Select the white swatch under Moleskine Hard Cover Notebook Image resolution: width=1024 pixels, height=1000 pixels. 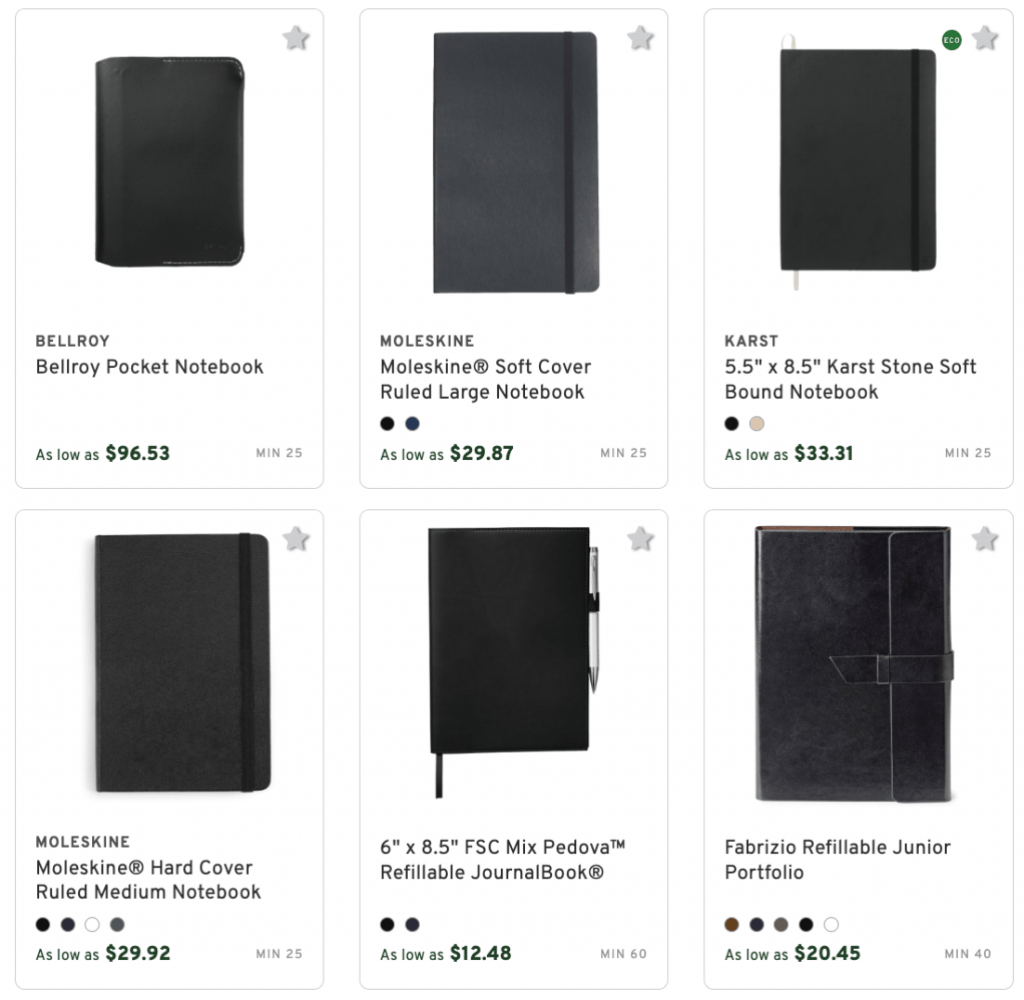pyautogui.click(x=93, y=925)
